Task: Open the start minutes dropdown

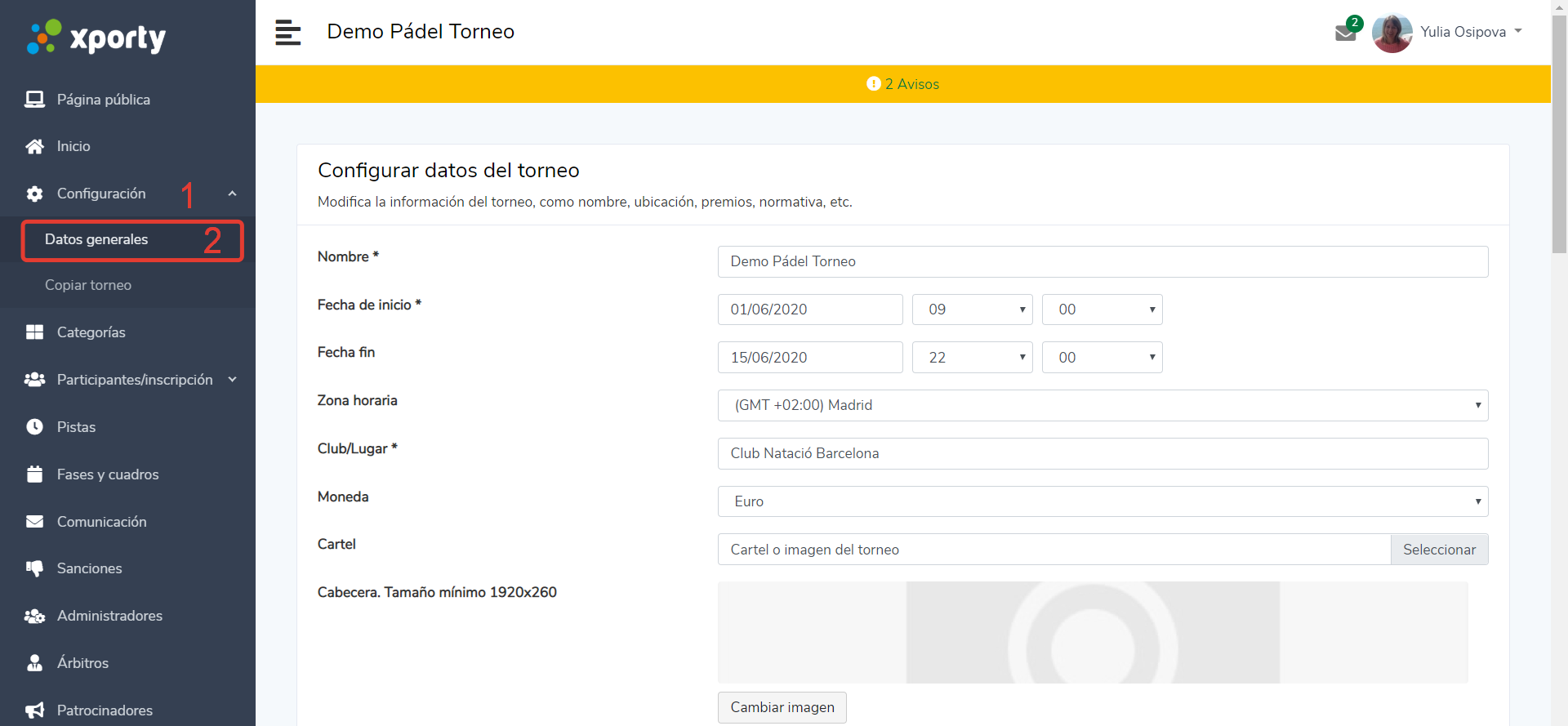Action: (1102, 310)
